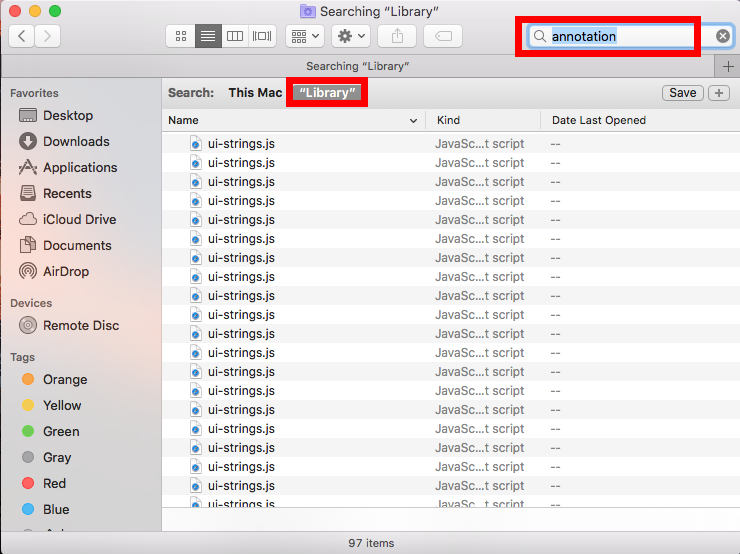Image resolution: width=740 pixels, height=554 pixels.
Task: Select "Library" search scope
Action: coord(328,93)
